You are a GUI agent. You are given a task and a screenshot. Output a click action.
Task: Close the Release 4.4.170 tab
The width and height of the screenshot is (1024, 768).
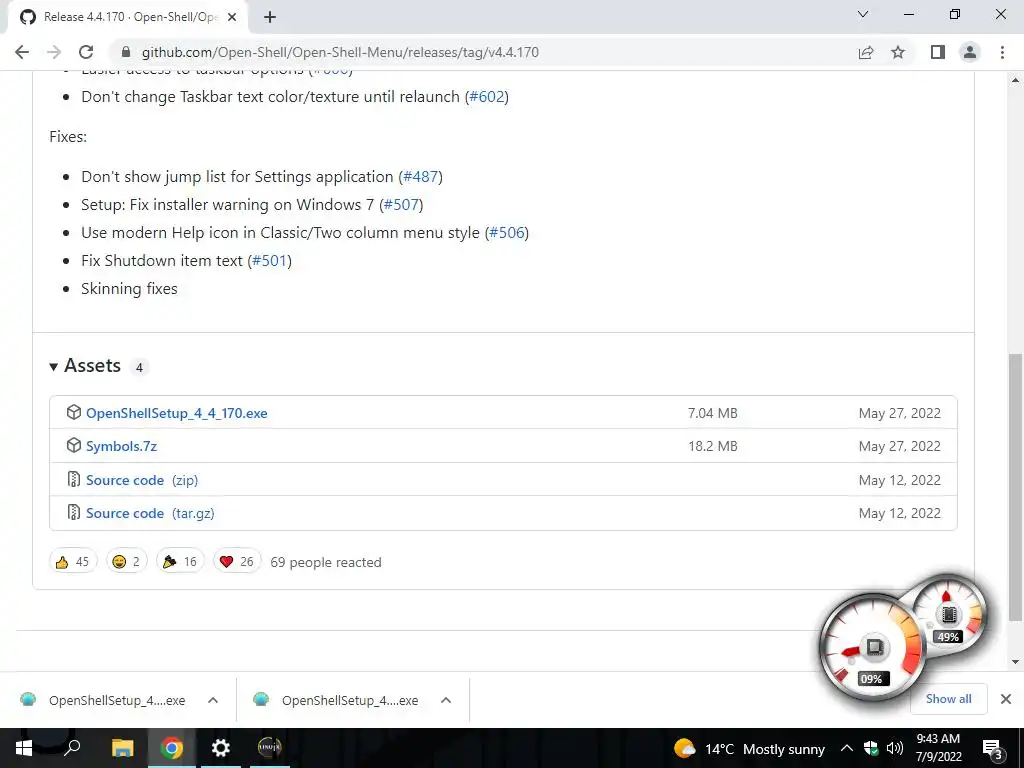coord(232,17)
